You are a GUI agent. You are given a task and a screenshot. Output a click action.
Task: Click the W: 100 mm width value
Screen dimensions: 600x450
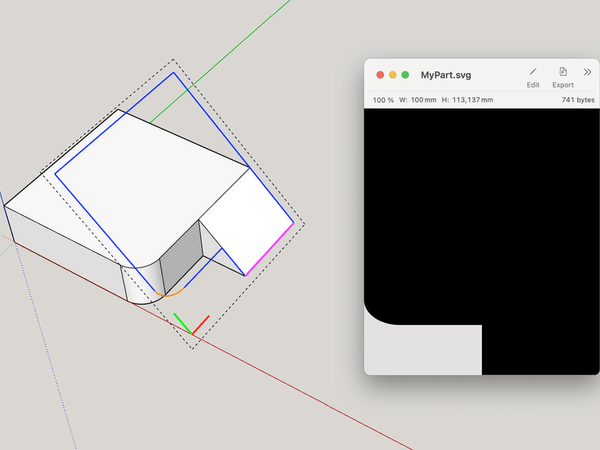417,100
